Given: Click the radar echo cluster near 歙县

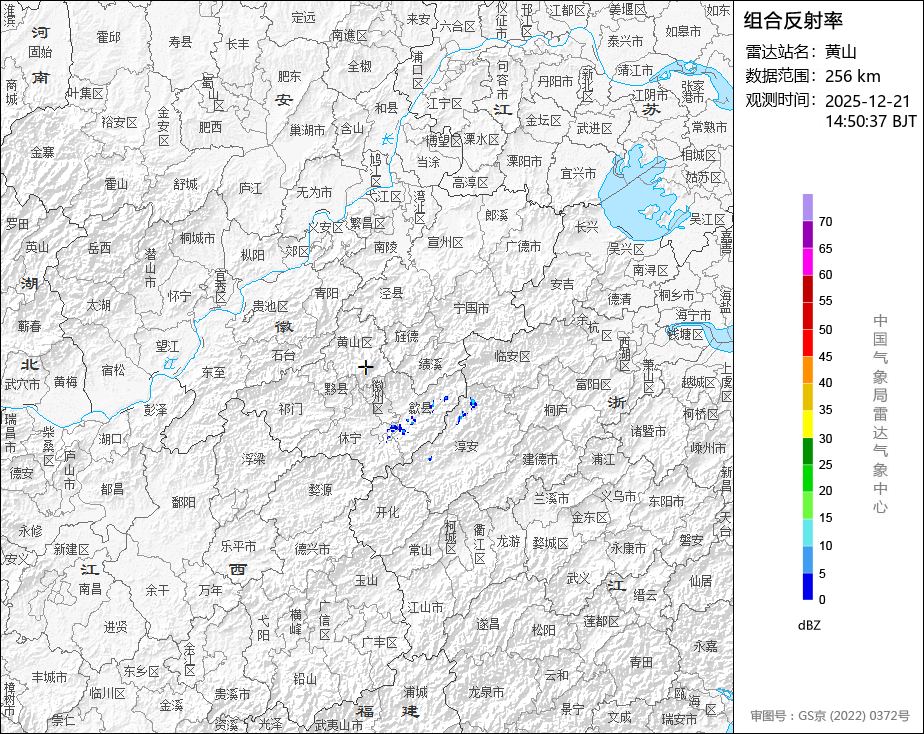Looking at the screenshot, I should click(396, 431).
